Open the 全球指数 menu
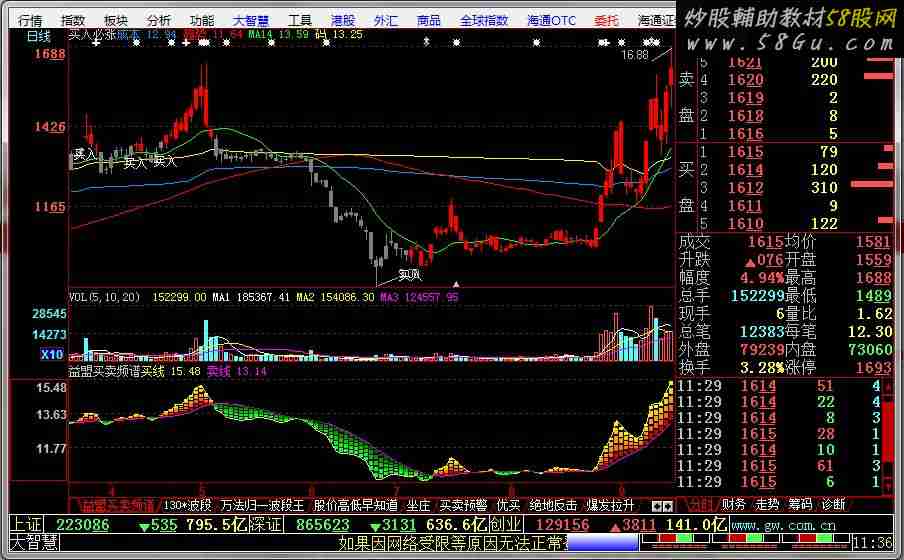 tap(484, 21)
